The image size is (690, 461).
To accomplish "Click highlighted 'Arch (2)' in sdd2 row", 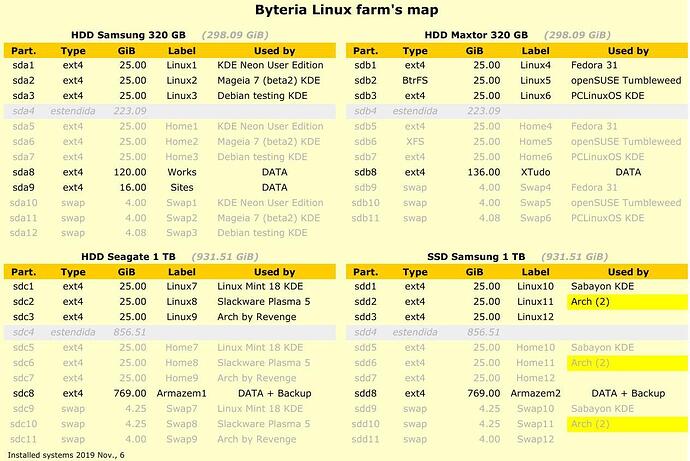I will [x=590, y=302].
